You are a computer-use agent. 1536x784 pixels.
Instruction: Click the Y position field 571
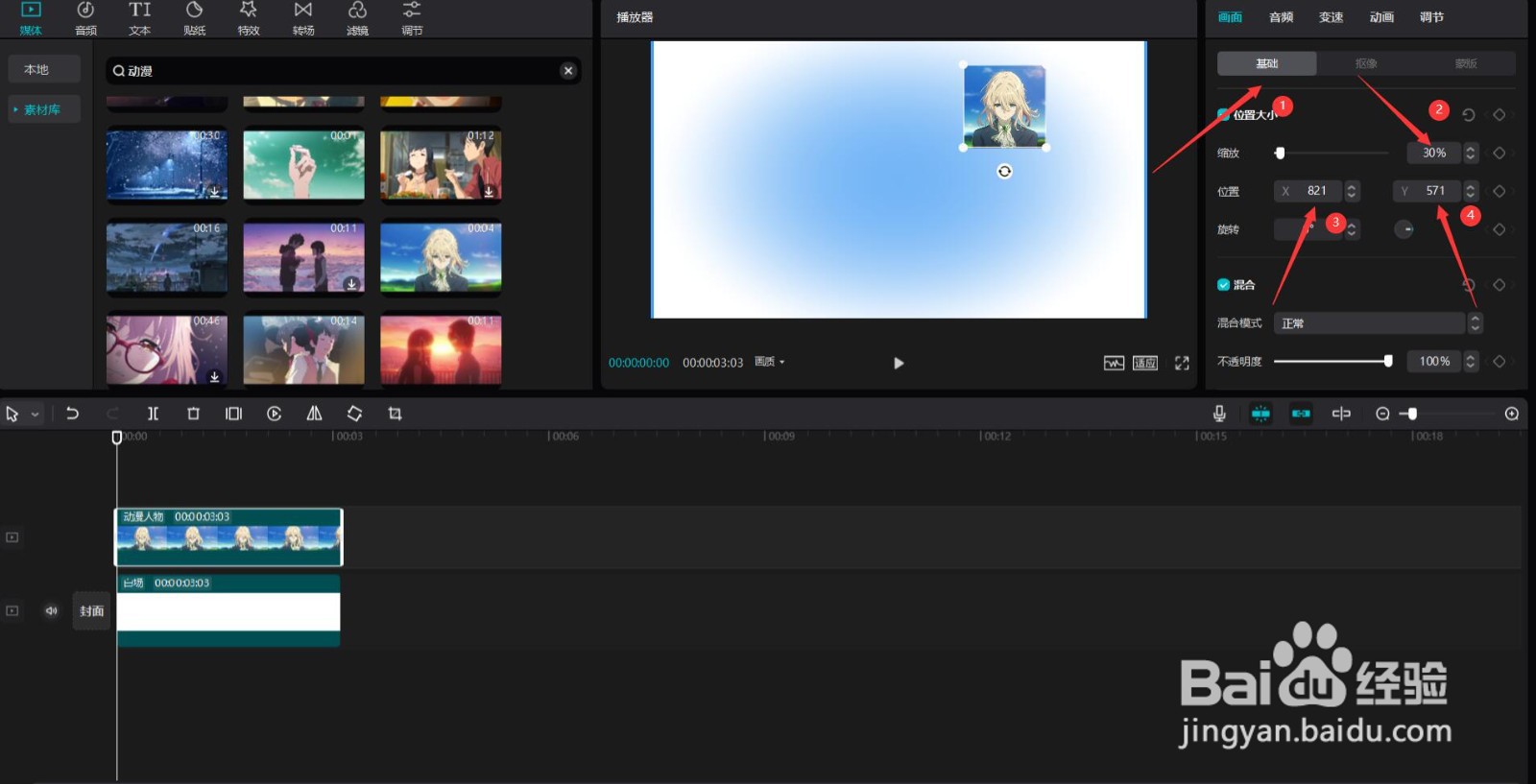1427,191
